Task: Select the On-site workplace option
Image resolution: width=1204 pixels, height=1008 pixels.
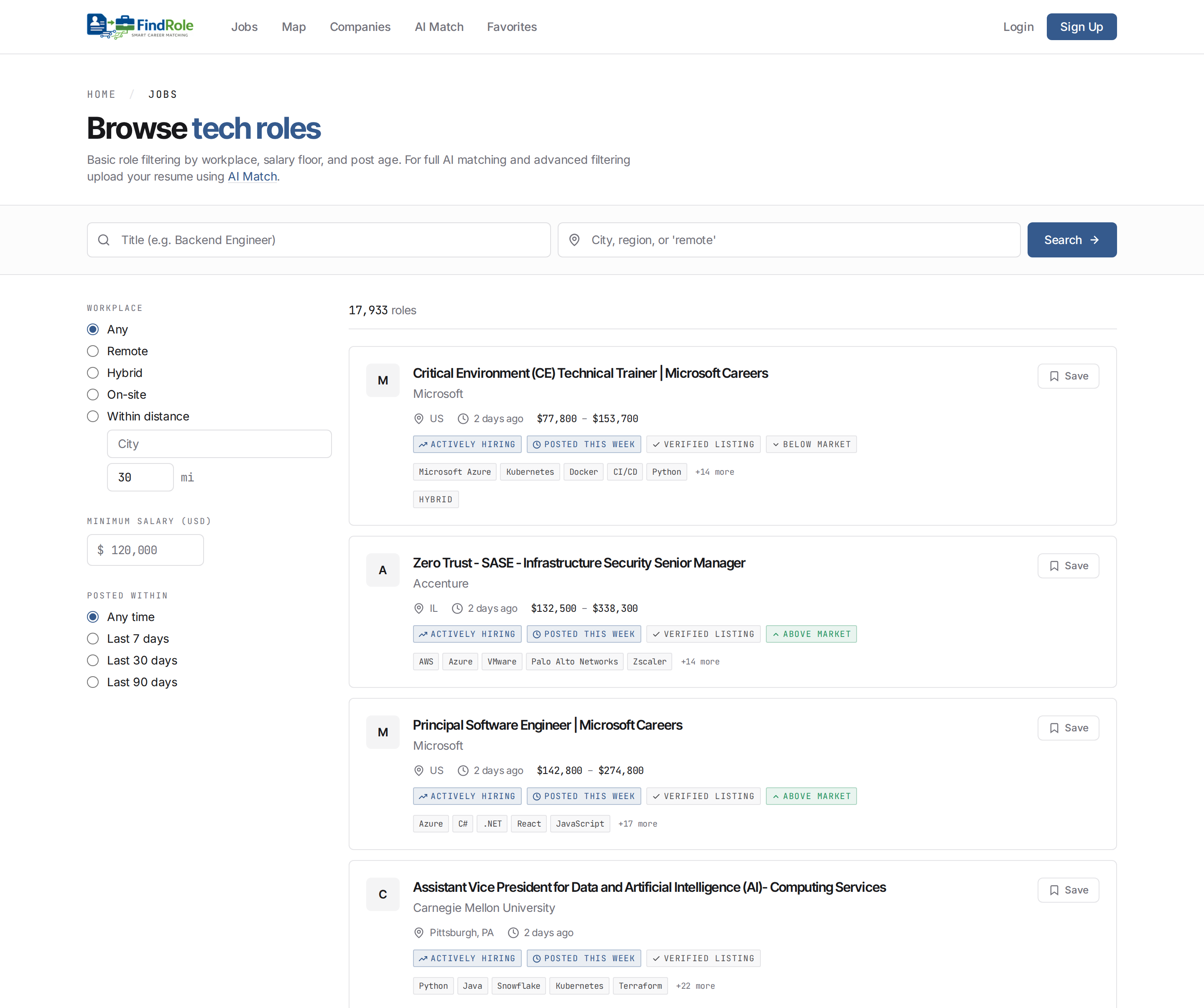Action: (x=93, y=395)
